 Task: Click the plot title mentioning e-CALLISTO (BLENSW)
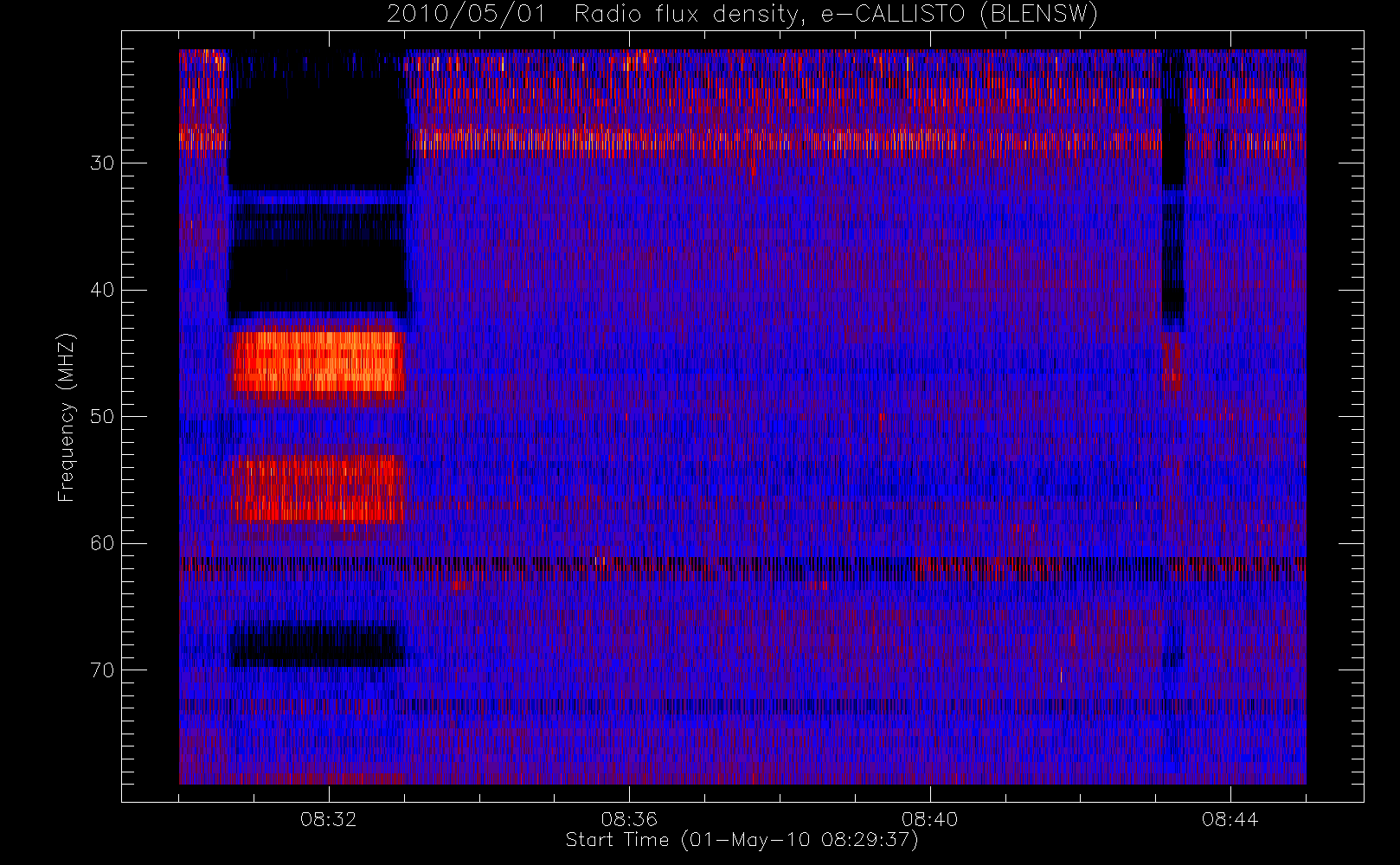click(x=742, y=15)
